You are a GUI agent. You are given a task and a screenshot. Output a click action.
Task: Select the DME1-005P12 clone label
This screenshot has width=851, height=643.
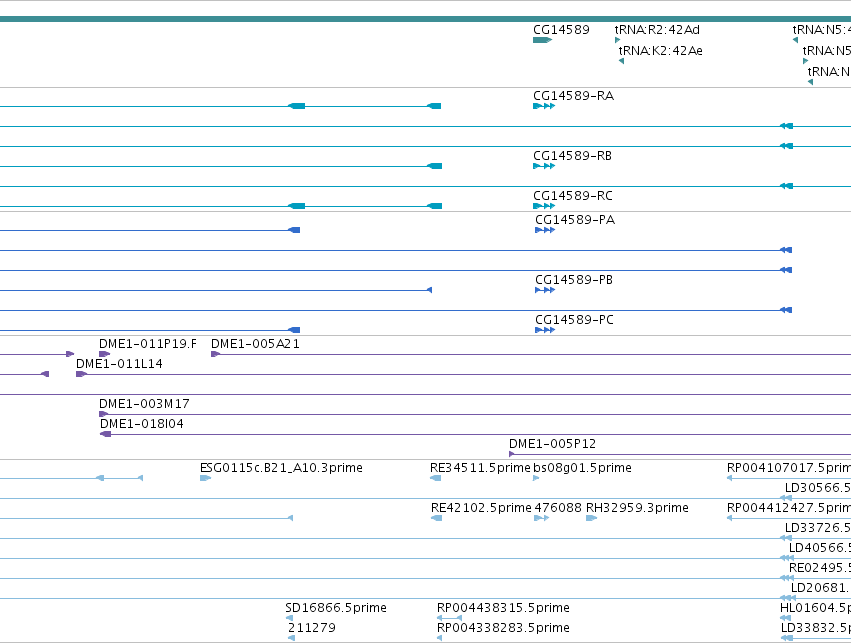click(552, 444)
